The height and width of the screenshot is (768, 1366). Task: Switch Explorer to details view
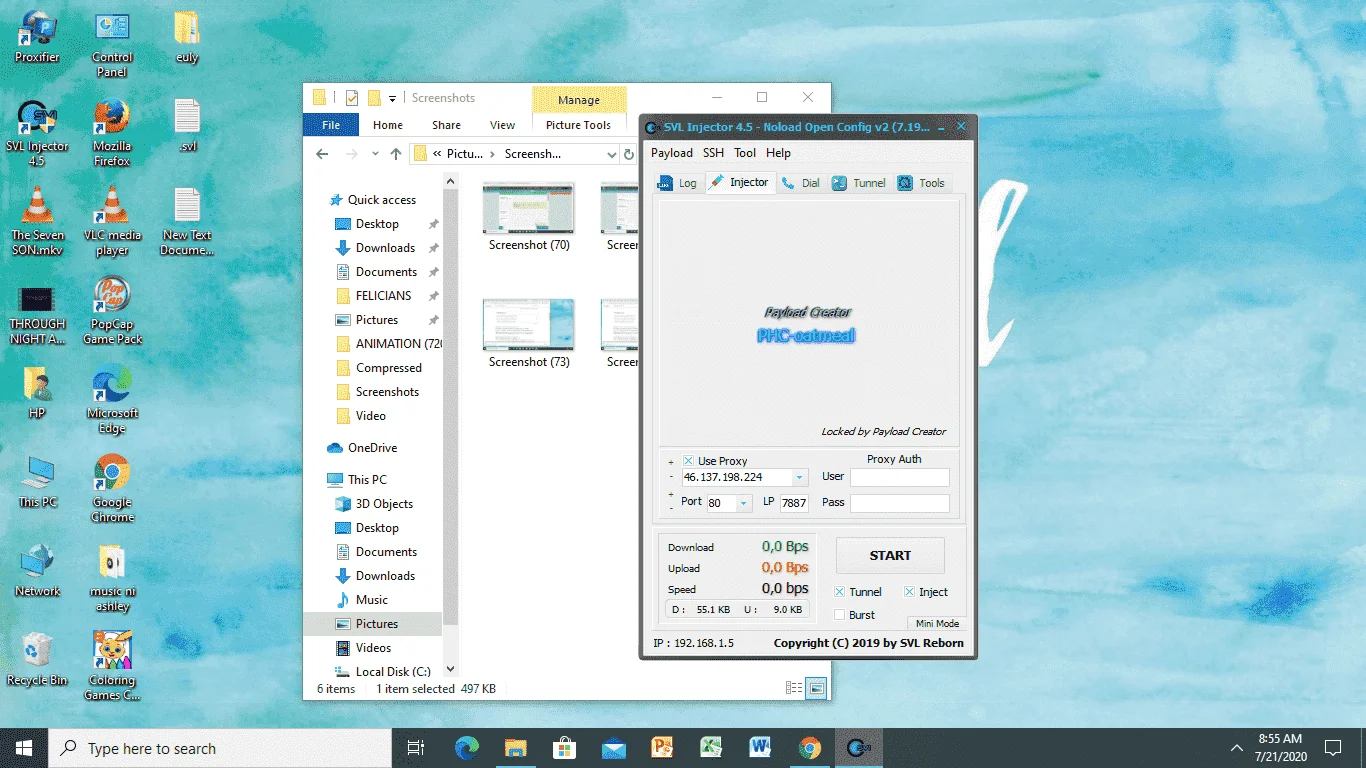click(794, 688)
